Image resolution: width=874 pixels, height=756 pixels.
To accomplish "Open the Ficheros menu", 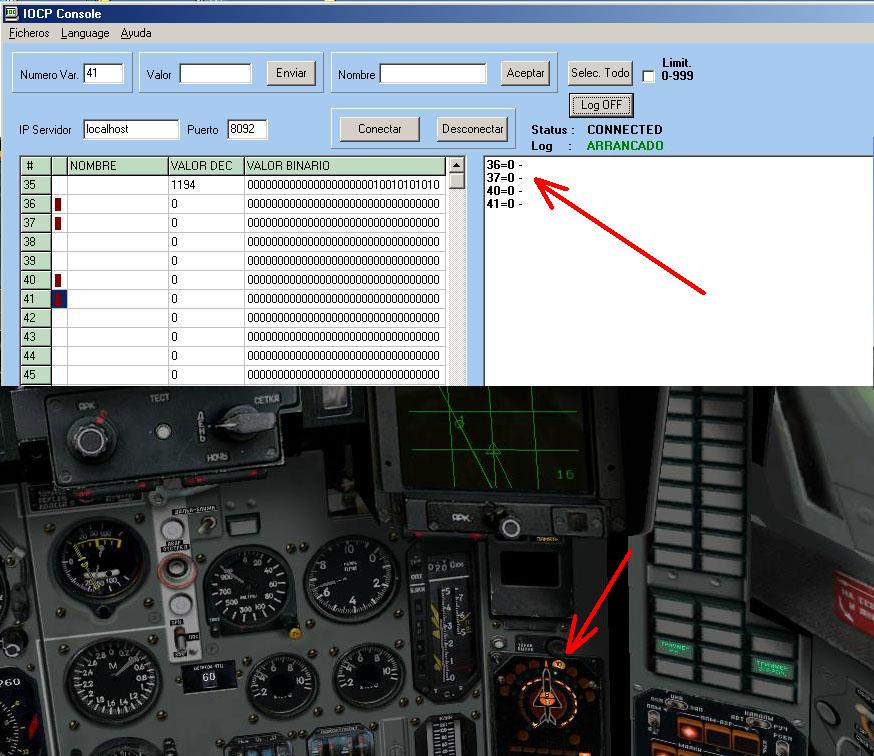I will tap(29, 33).
